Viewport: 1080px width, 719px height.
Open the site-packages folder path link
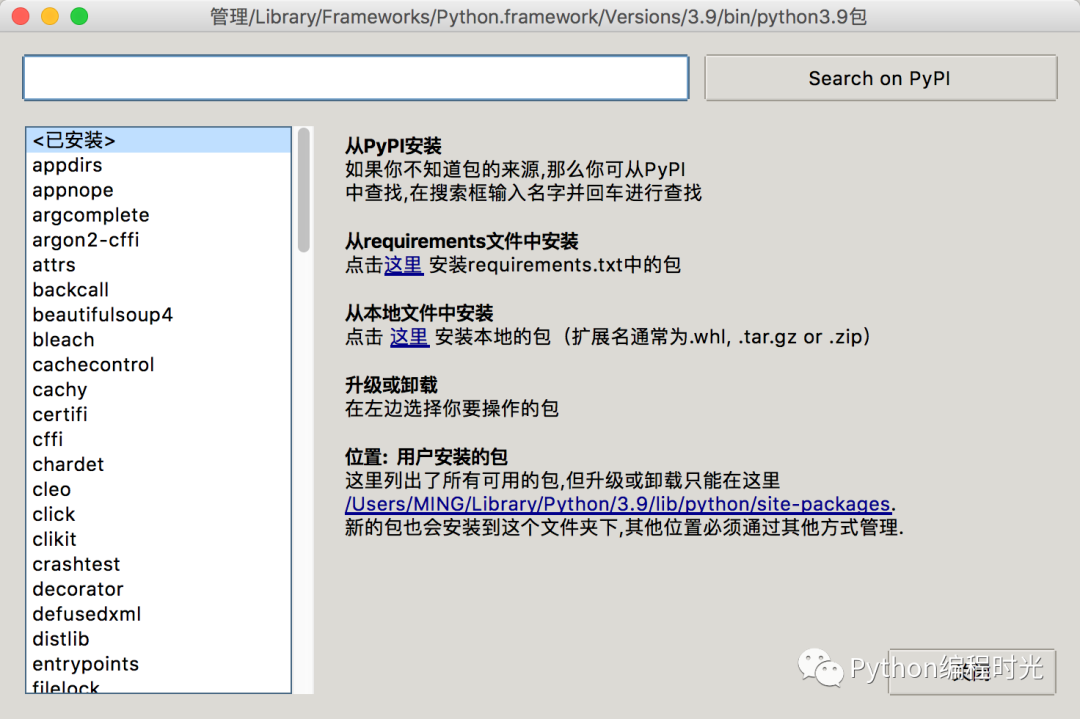tap(618, 504)
